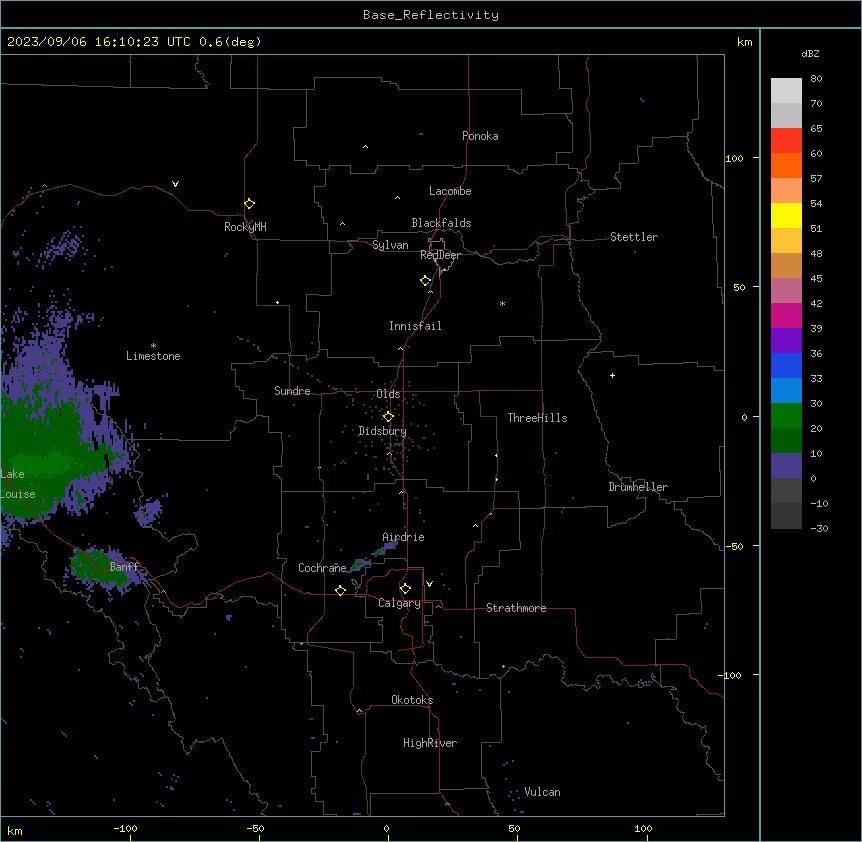This screenshot has height=842, width=862.
Task: Select the ThreeHills town label
Action: 537,418
